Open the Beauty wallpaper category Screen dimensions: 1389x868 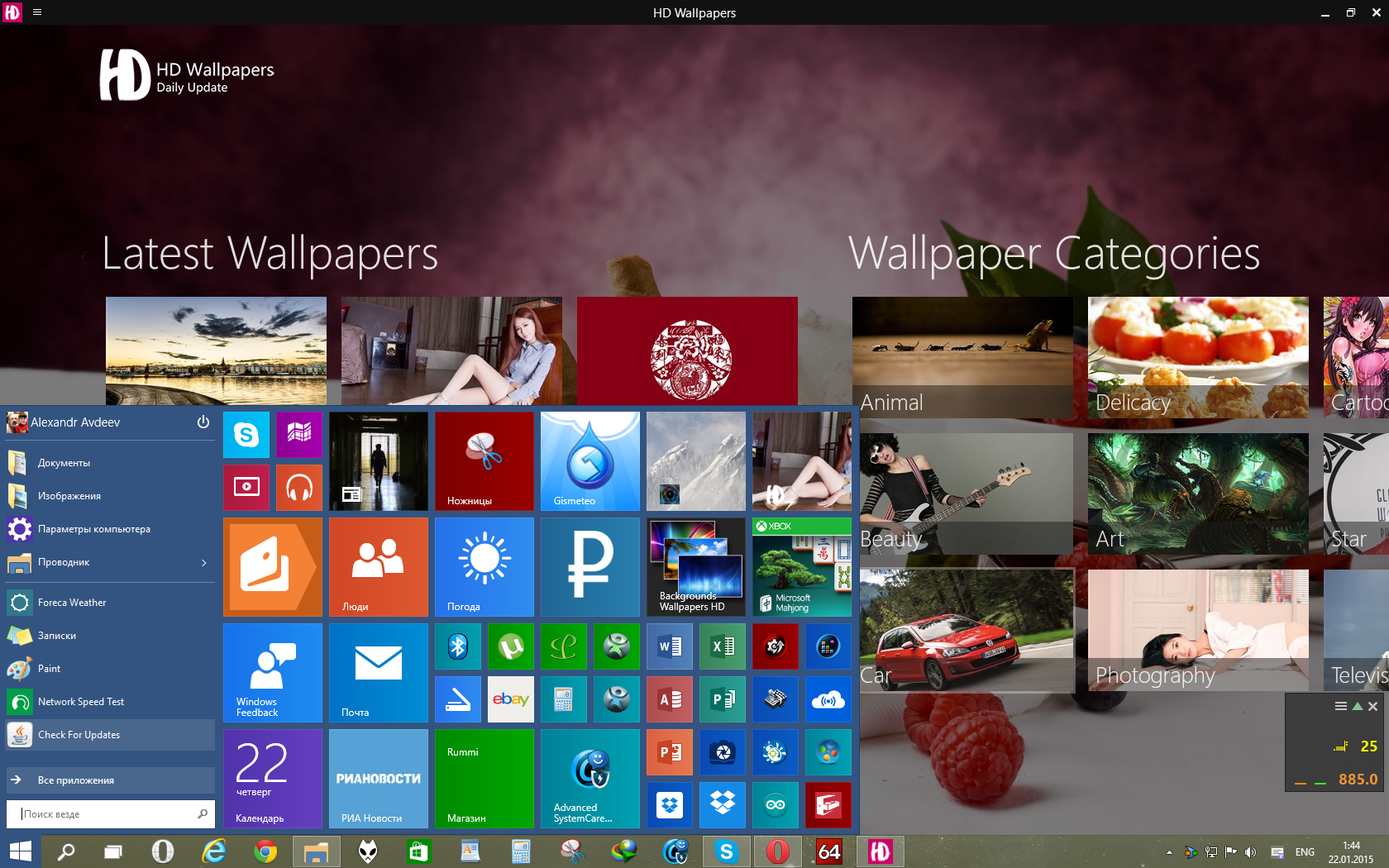[967, 494]
